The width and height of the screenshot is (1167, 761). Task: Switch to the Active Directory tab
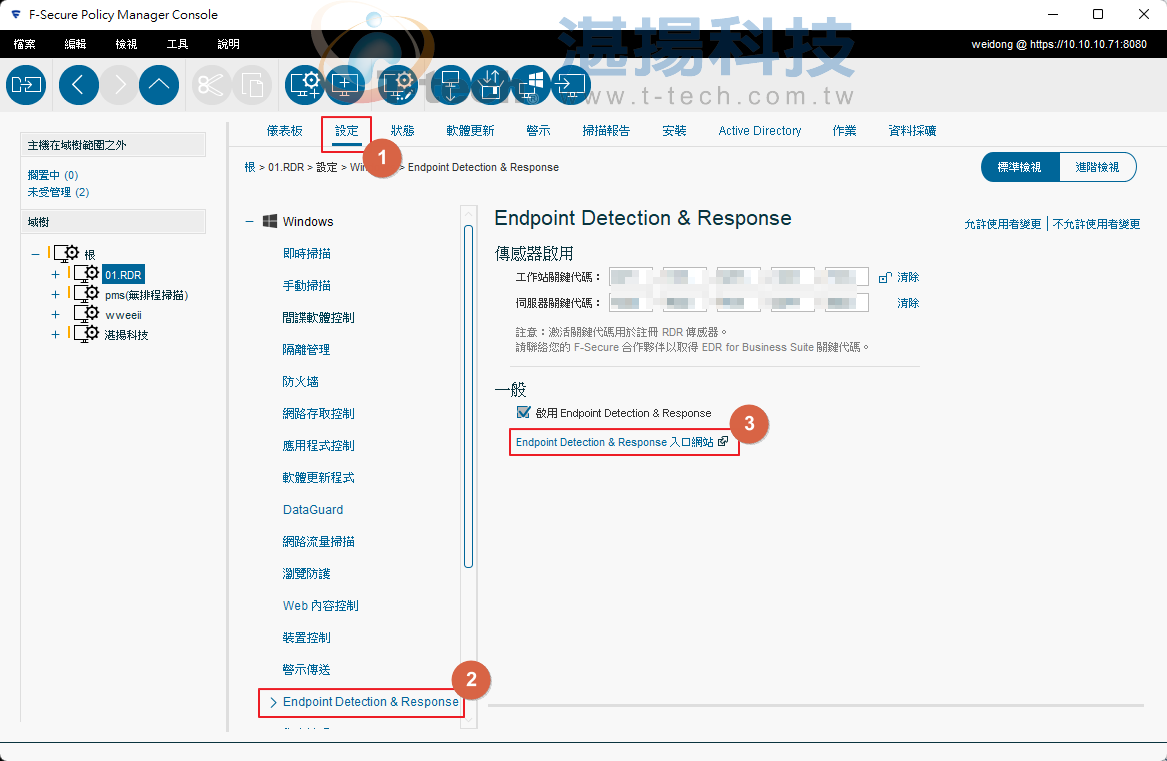pyautogui.click(x=760, y=131)
